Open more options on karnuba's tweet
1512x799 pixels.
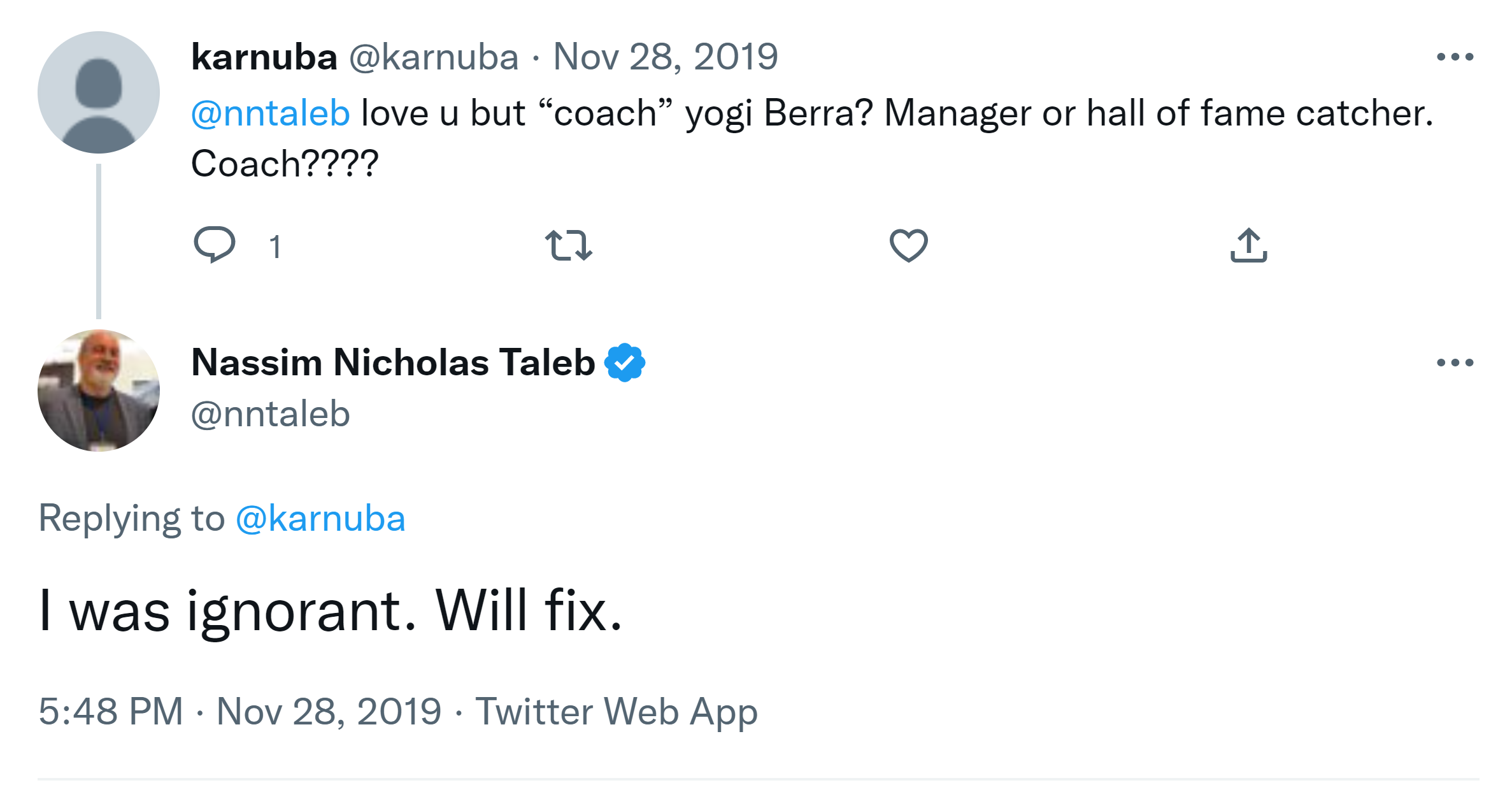(1455, 57)
